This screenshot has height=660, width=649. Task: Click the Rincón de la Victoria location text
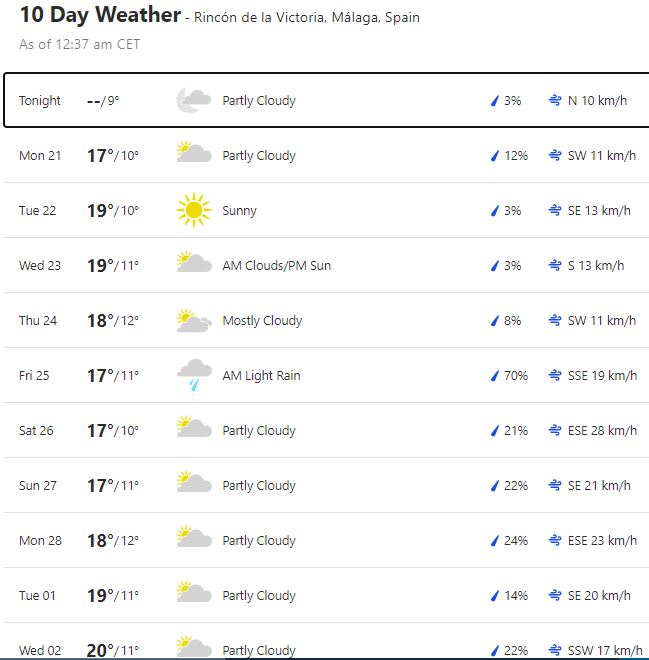[x=306, y=18]
